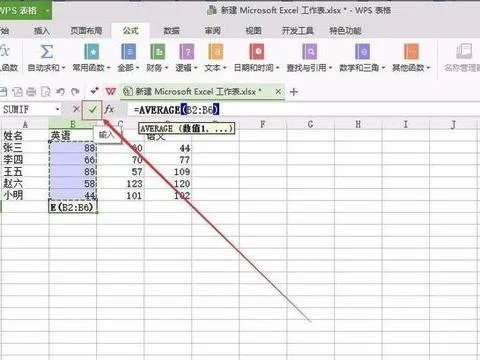Switch to the 审阅 ribbon tab

tap(212, 31)
